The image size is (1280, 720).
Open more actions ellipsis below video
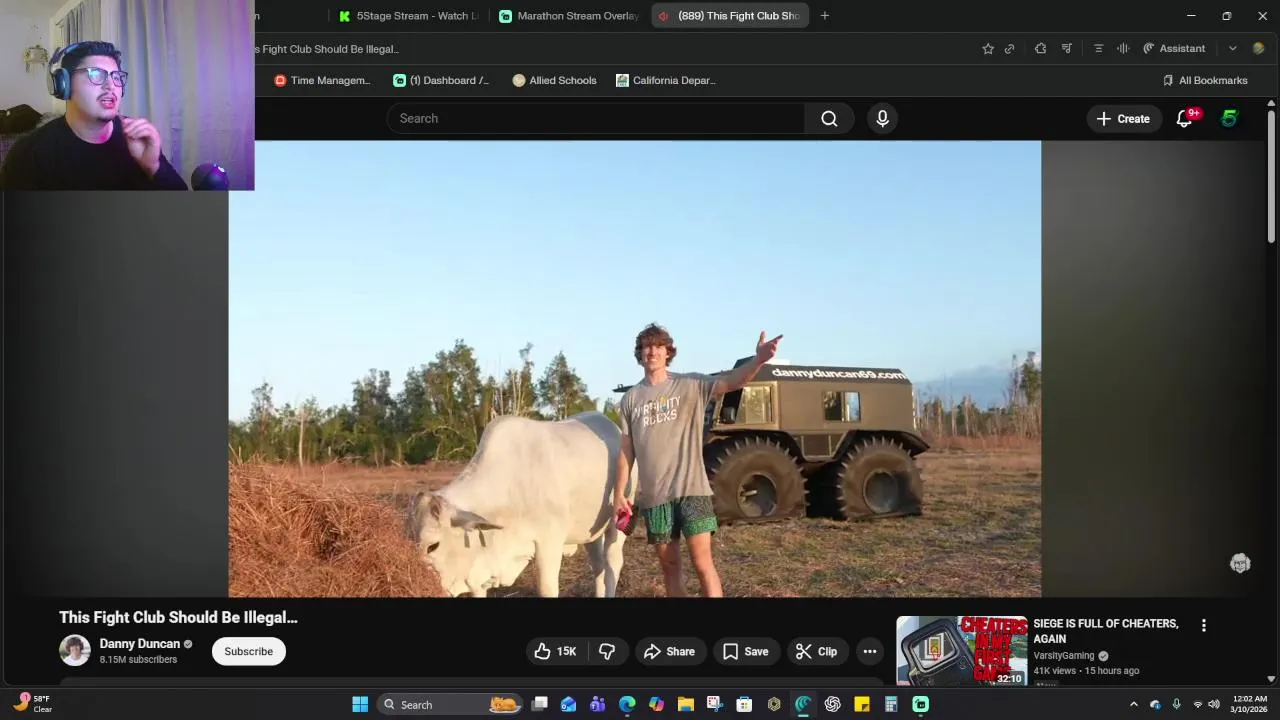click(x=870, y=651)
